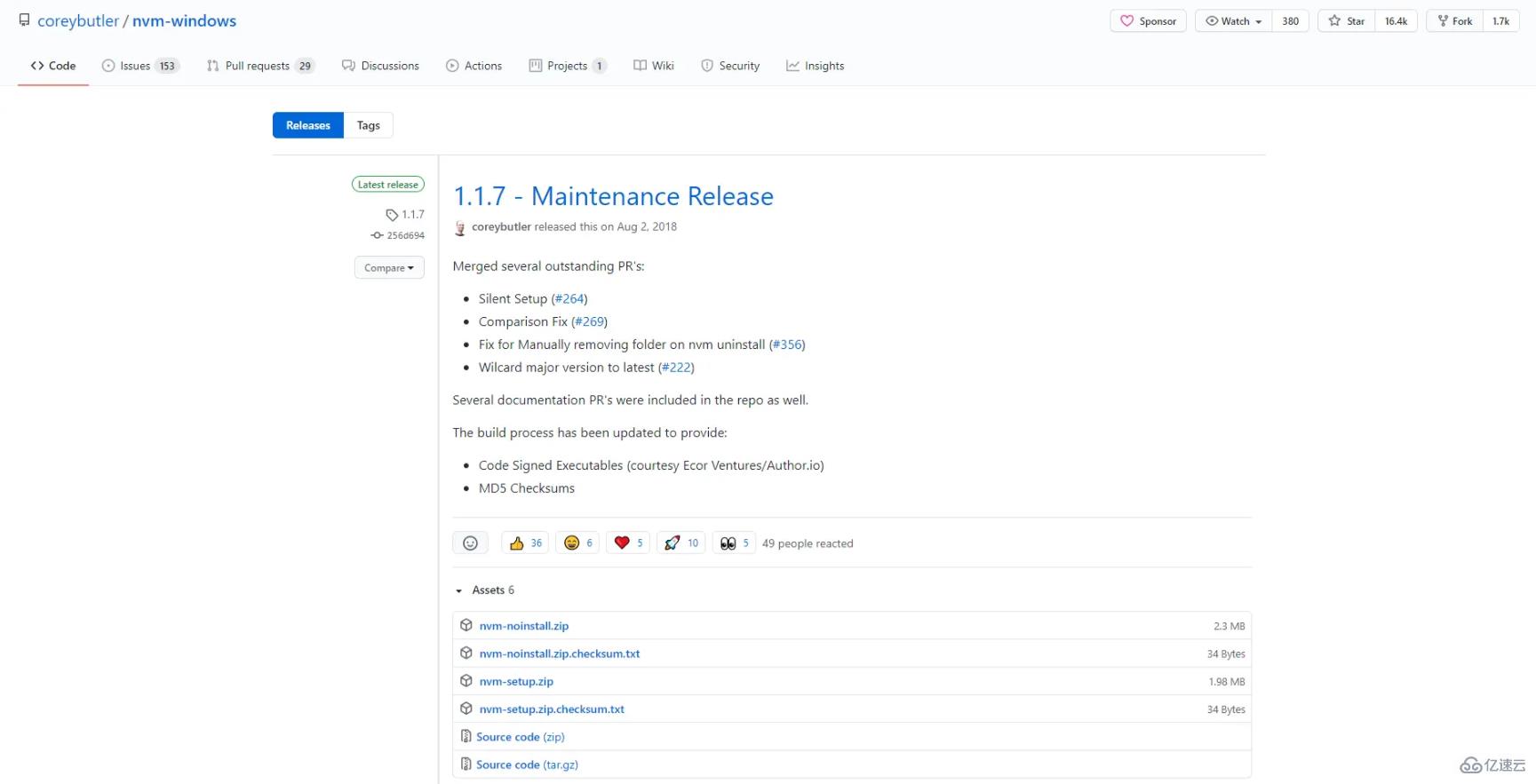Select the 'Merged several outstanding PR's:' text
Image resolution: width=1536 pixels, height=784 pixels.
[x=549, y=266]
